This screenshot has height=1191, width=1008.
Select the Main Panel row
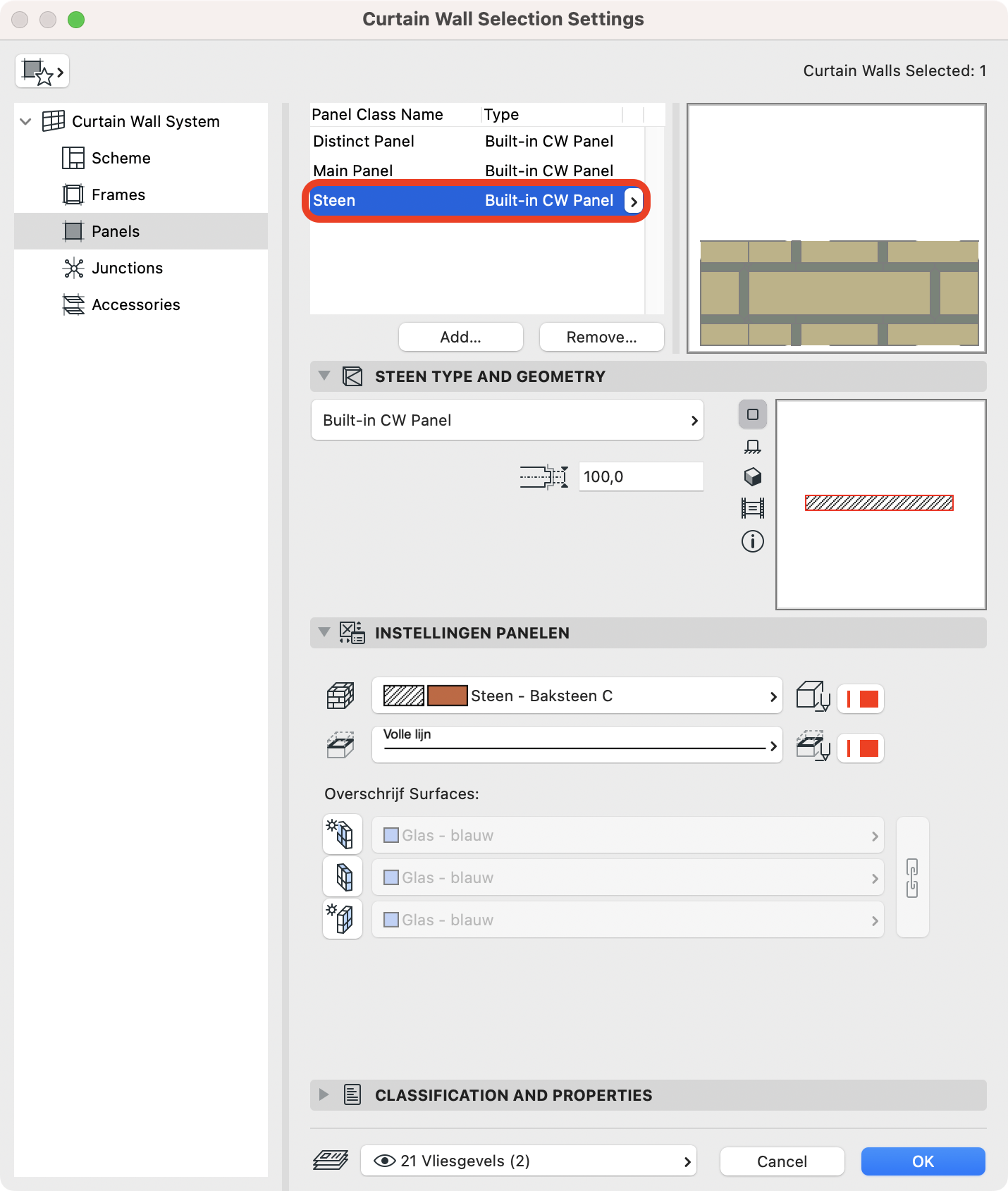pyautogui.click(x=477, y=171)
